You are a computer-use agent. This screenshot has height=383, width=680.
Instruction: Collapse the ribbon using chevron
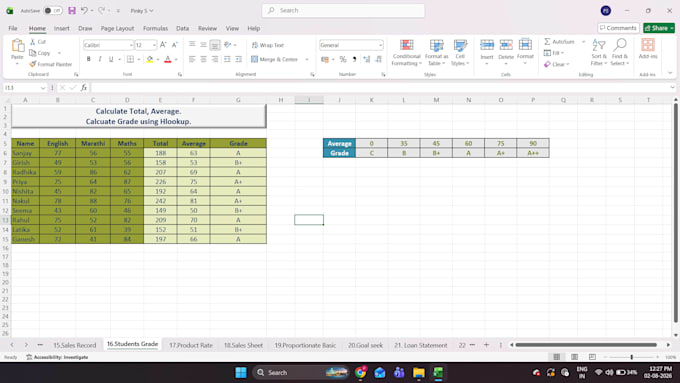[670, 73]
